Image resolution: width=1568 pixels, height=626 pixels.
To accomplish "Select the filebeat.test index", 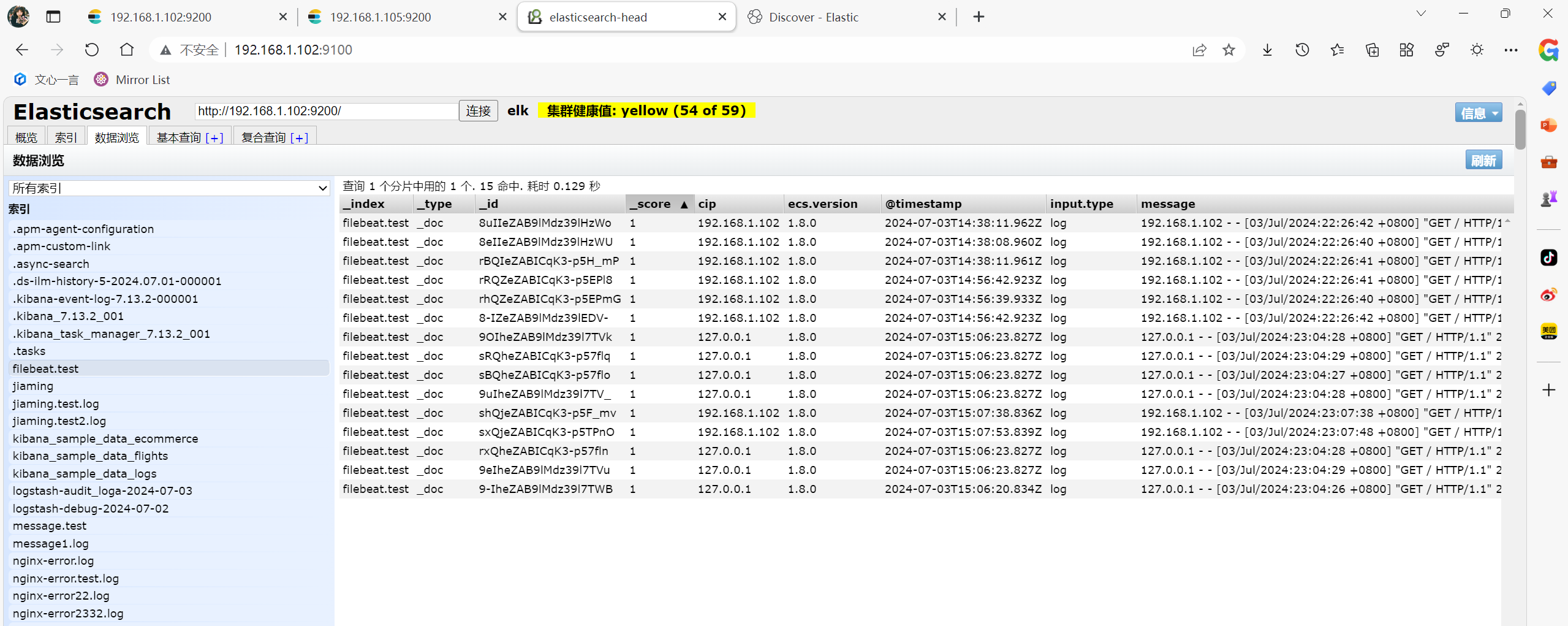I will [169, 368].
